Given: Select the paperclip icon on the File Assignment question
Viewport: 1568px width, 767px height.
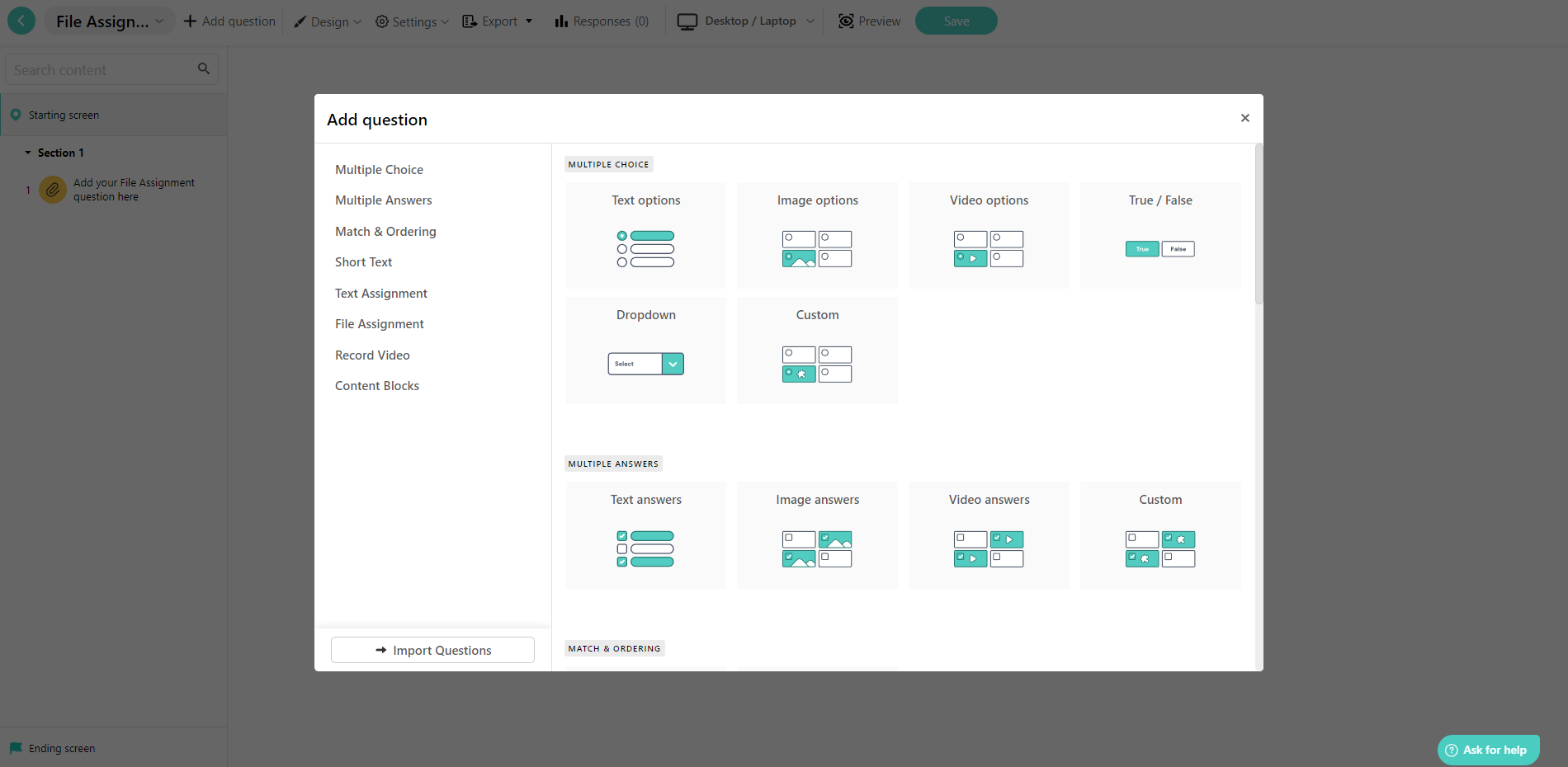Looking at the screenshot, I should [x=52, y=189].
